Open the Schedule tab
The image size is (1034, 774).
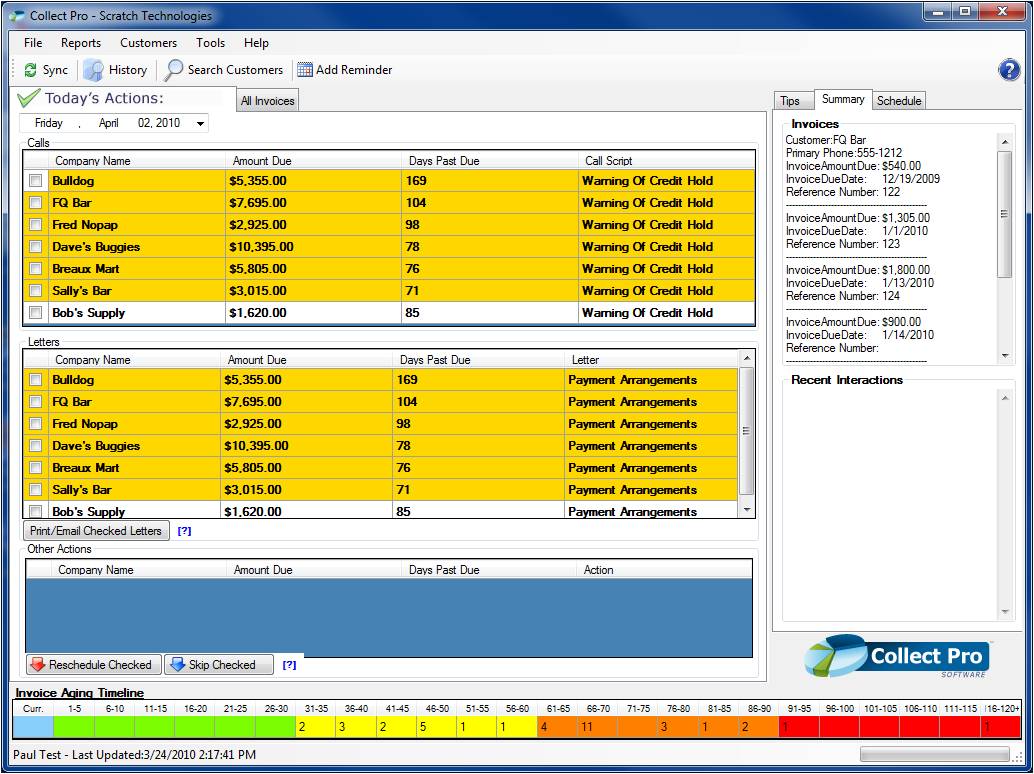[899, 101]
